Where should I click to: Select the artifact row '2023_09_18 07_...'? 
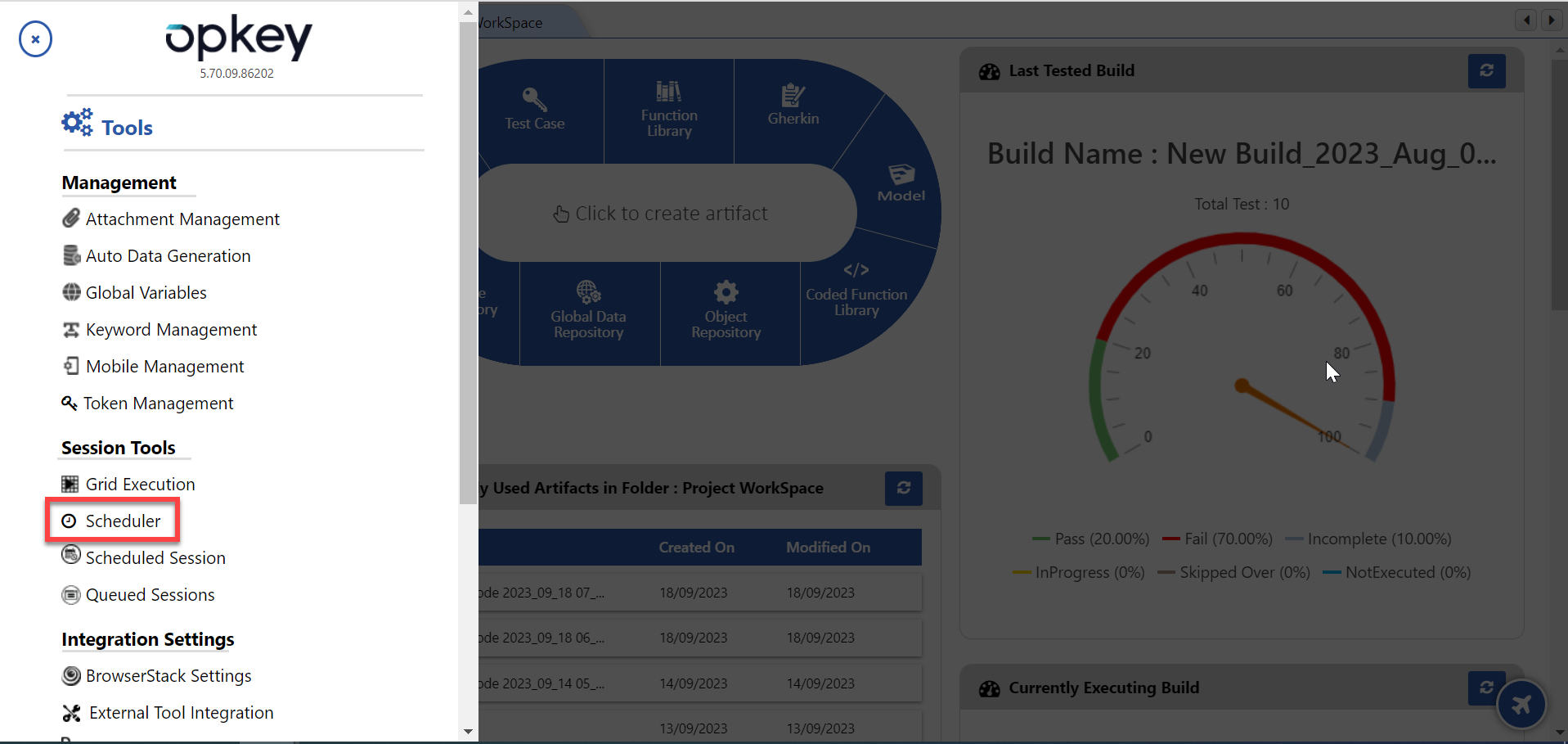click(x=700, y=592)
